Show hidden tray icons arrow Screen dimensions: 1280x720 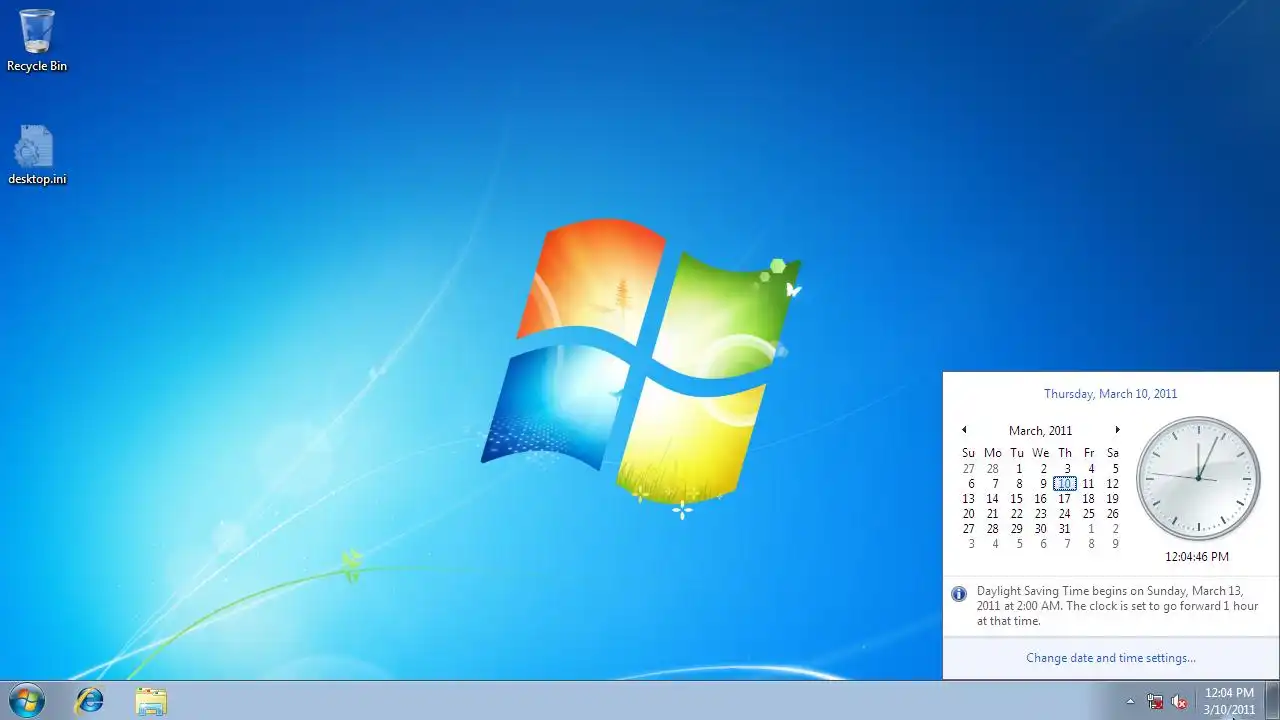click(x=1130, y=701)
